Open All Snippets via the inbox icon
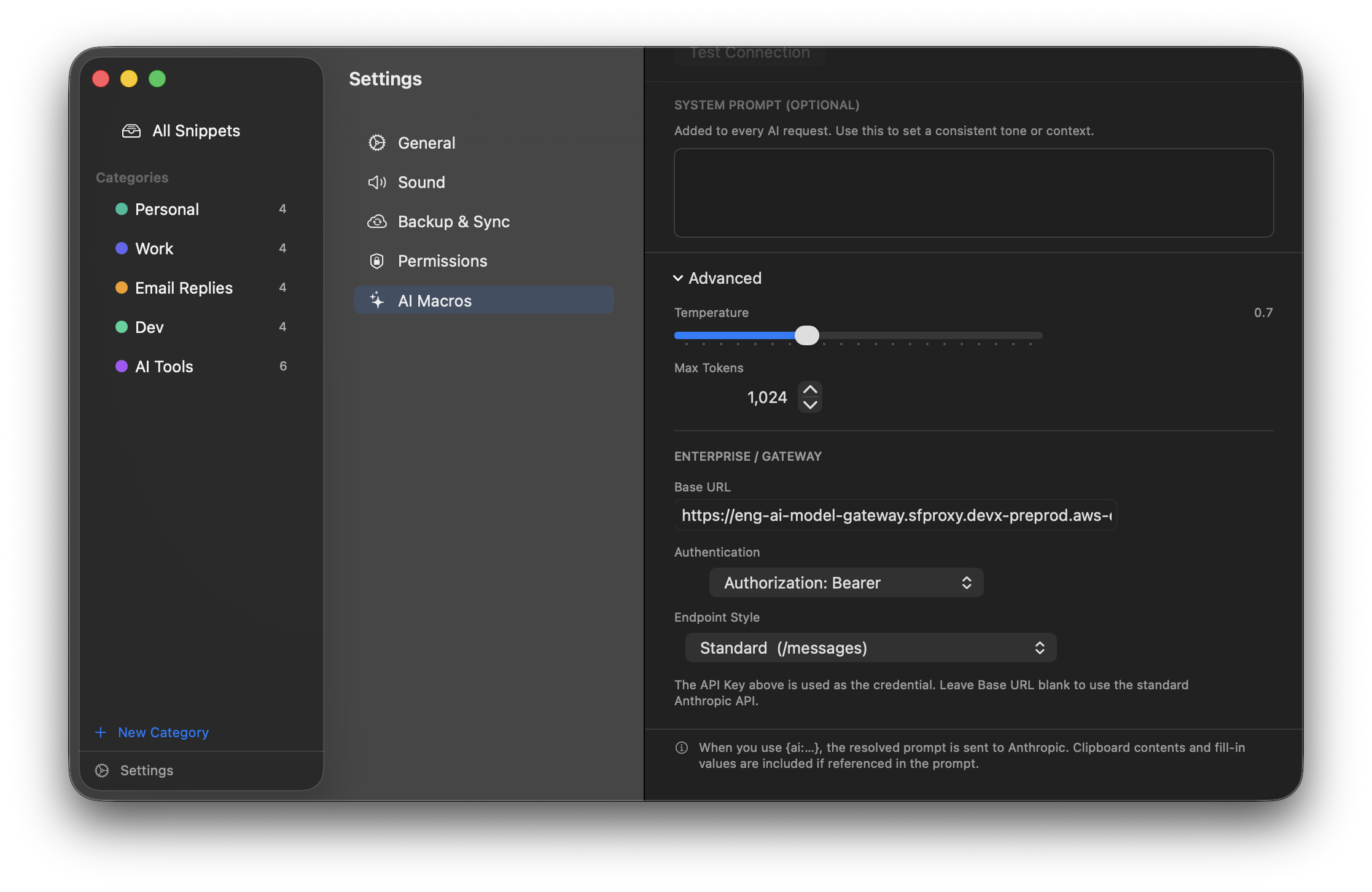The width and height of the screenshot is (1372, 892). click(x=131, y=130)
